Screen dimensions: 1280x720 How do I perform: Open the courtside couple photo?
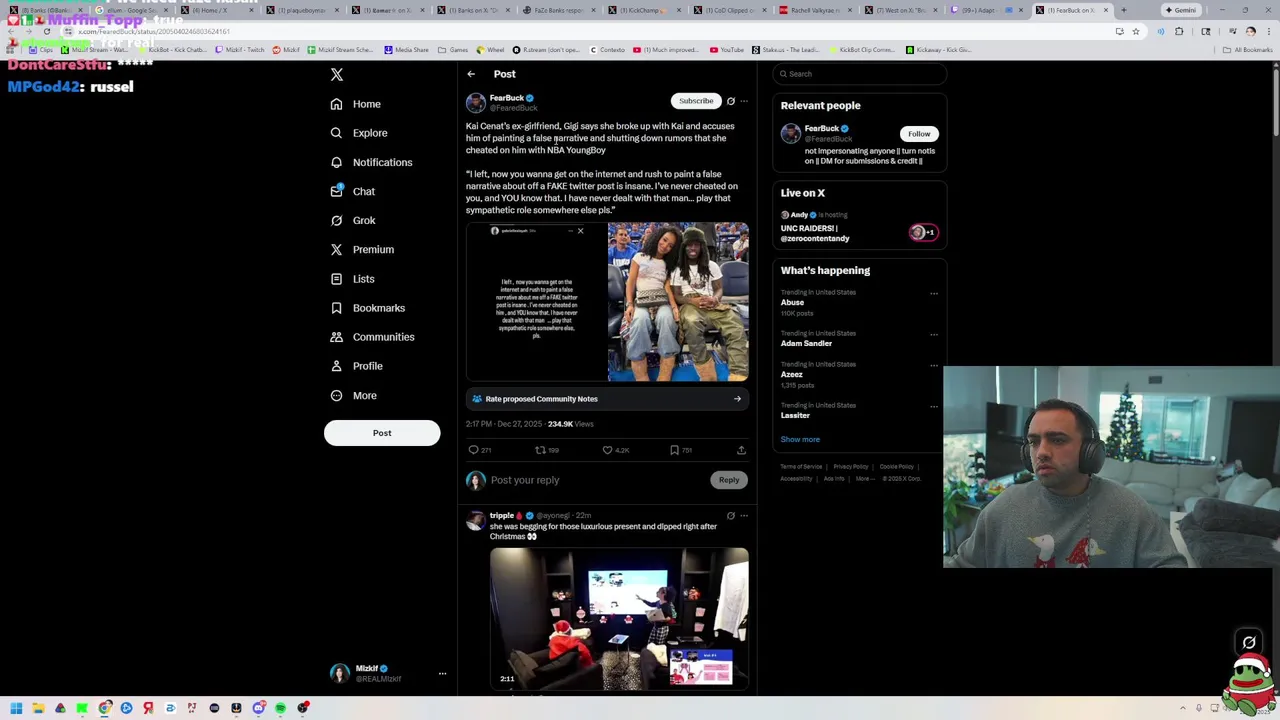click(x=678, y=302)
